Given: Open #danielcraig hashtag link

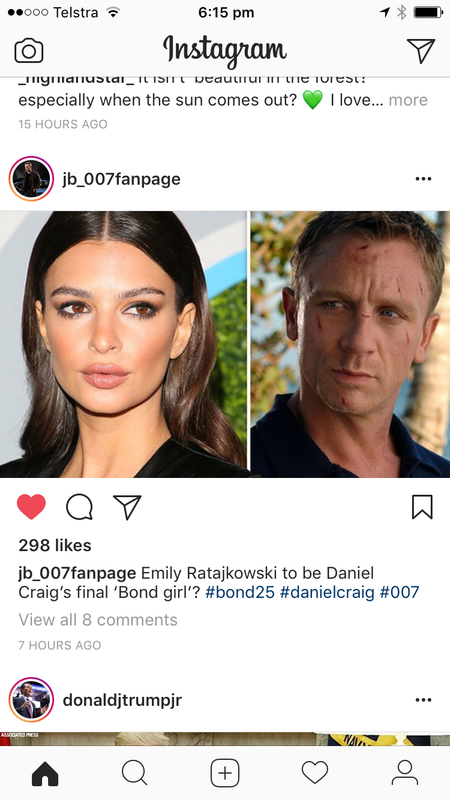Looking at the screenshot, I should [x=327, y=592].
